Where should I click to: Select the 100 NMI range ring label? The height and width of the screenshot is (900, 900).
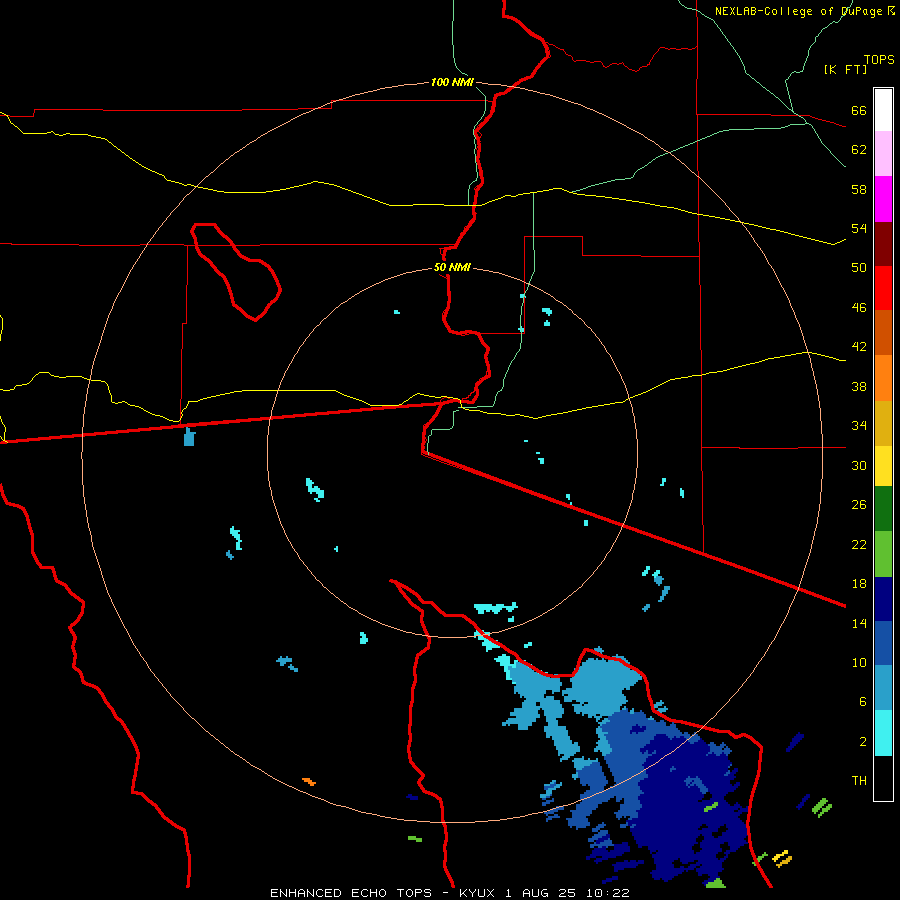(452, 82)
